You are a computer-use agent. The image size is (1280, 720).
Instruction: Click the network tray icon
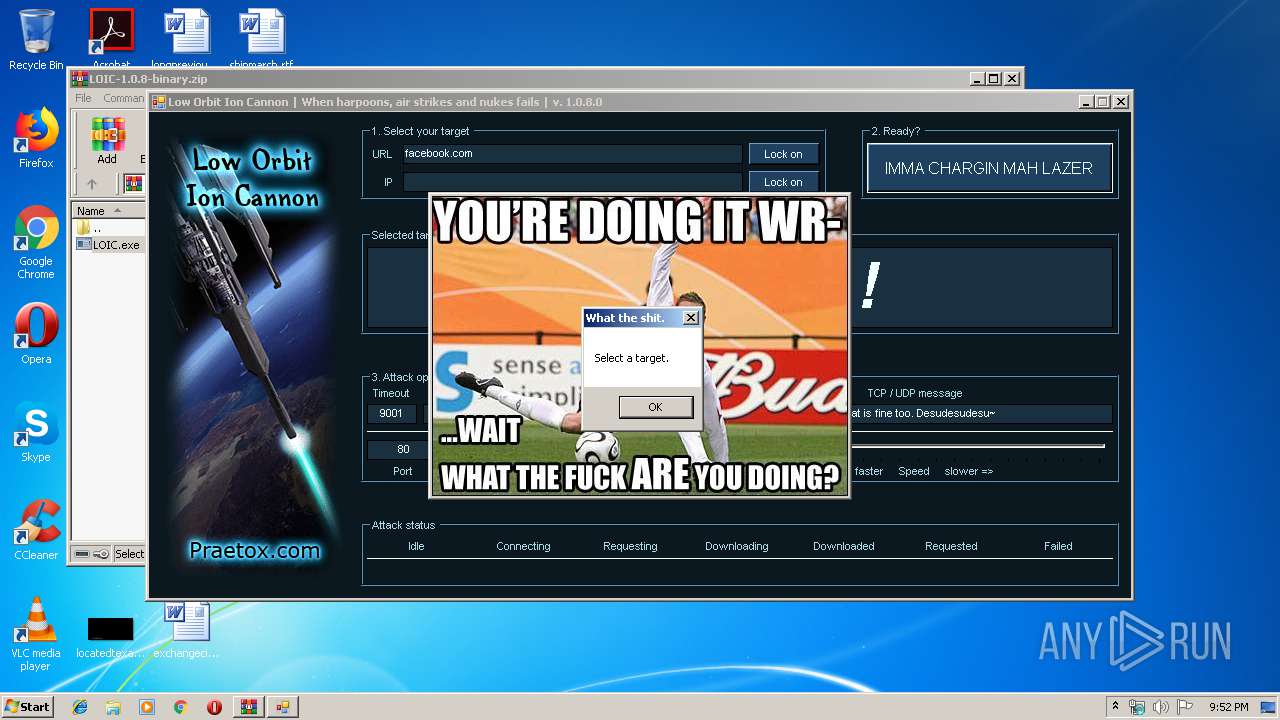pyautogui.click(x=1137, y=707)
